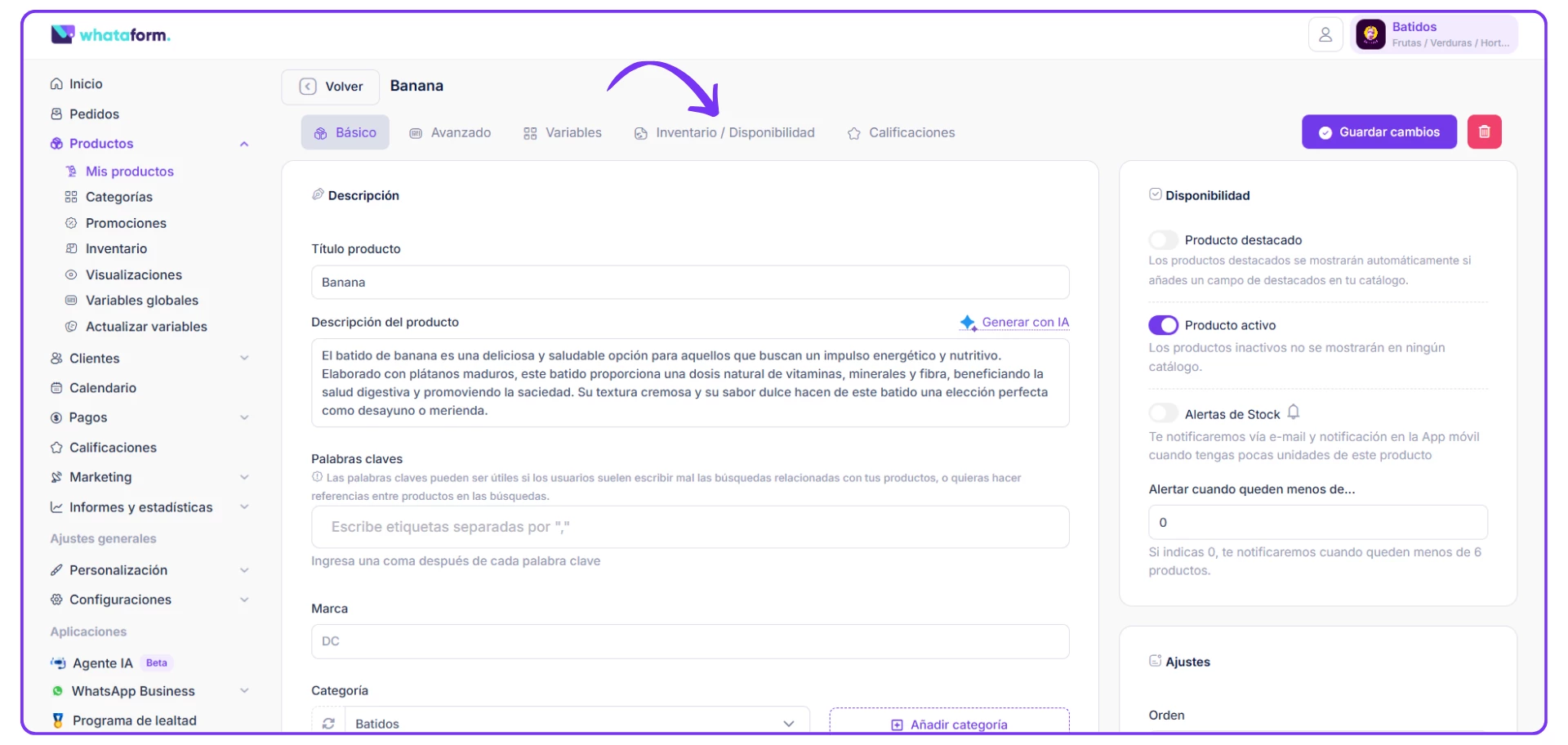The width and height of the screenshot is (1568, 745).
Task: Click the refresh icon beside Categoría dropdown
Action: point(328,723)
